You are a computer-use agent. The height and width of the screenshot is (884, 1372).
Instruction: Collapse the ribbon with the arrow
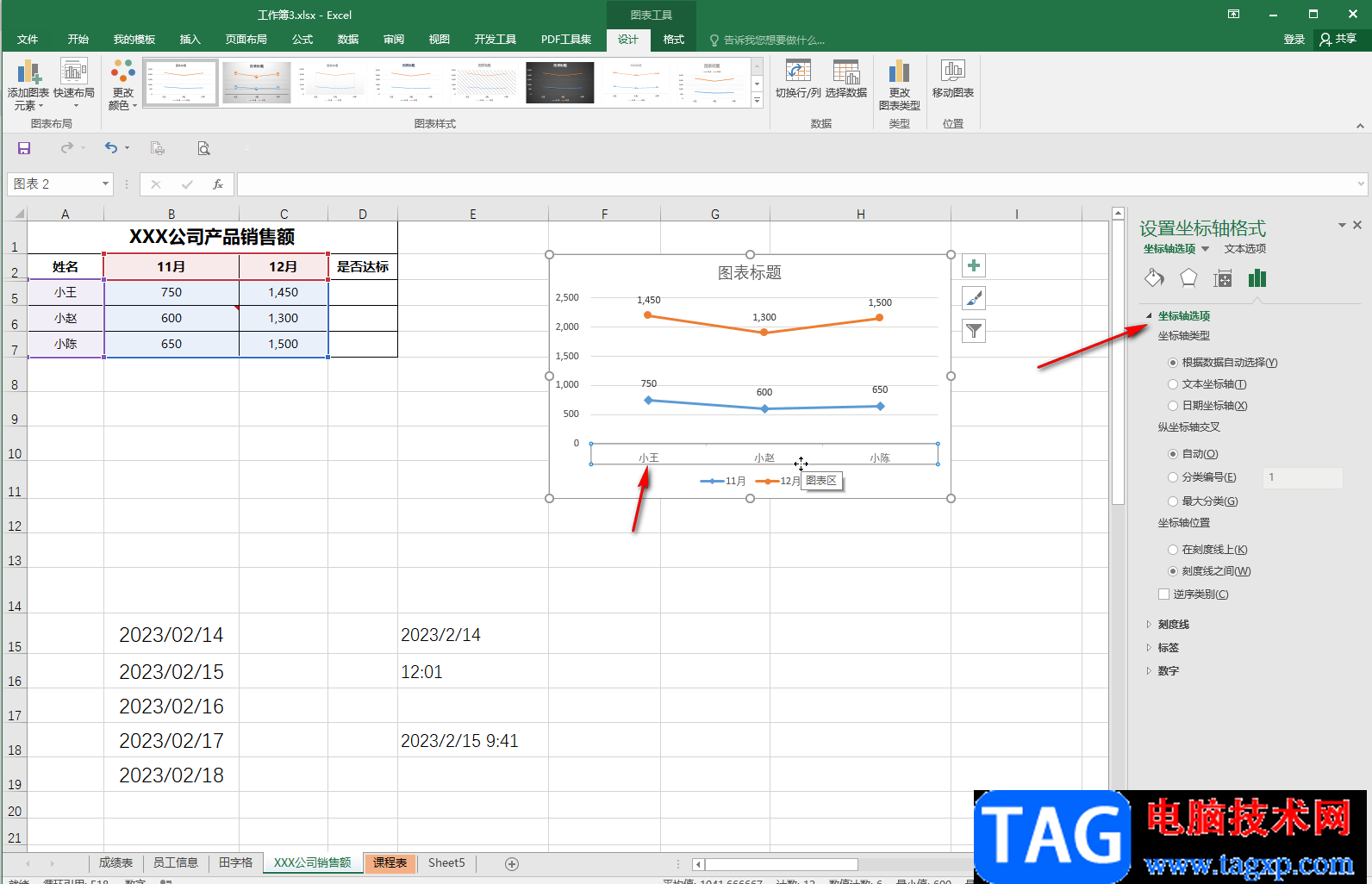click(x=1360, y=126)
